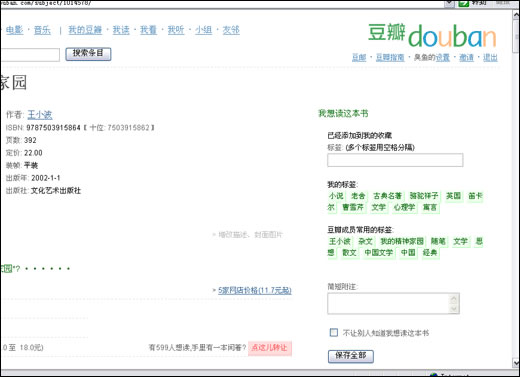Add my tag 英国

[x=453, y=196]
